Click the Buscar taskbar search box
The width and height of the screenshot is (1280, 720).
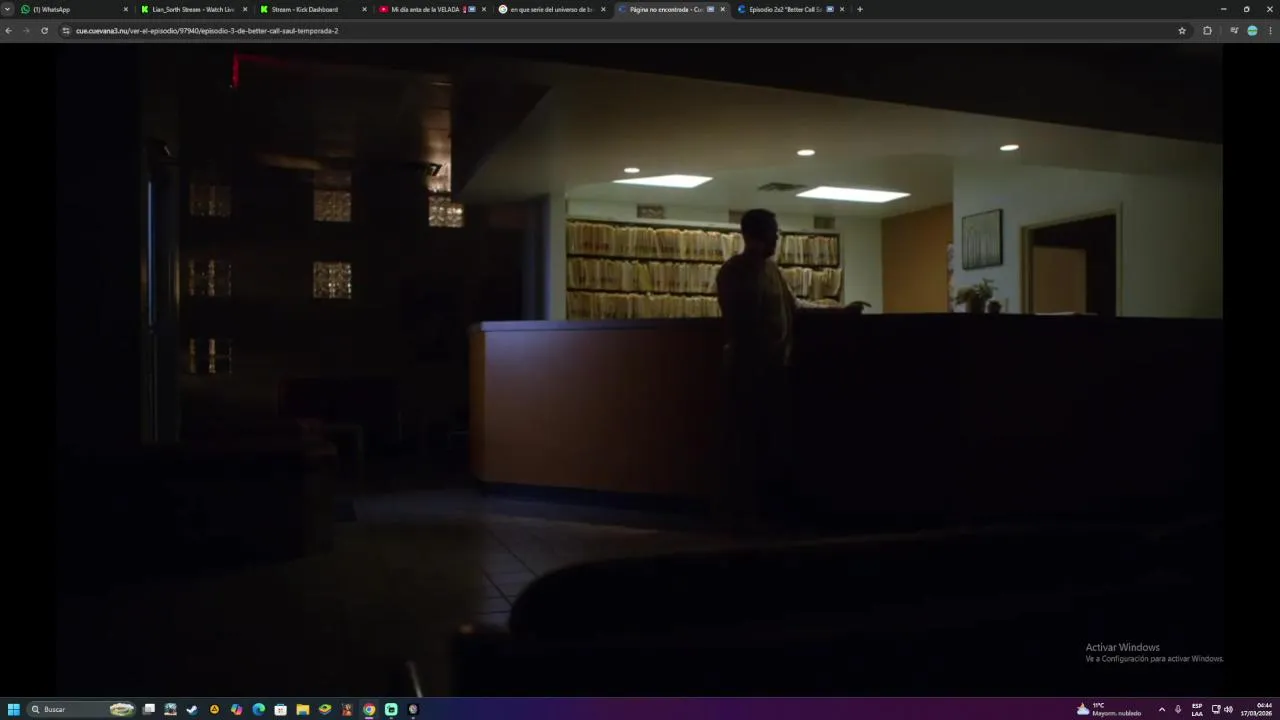[x=82, y=709]
